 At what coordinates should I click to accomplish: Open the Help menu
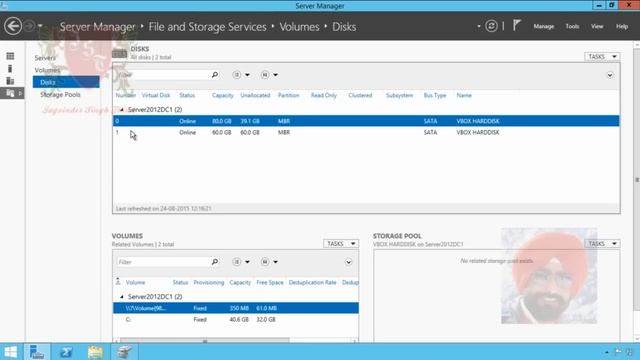(x=622, y=27)
